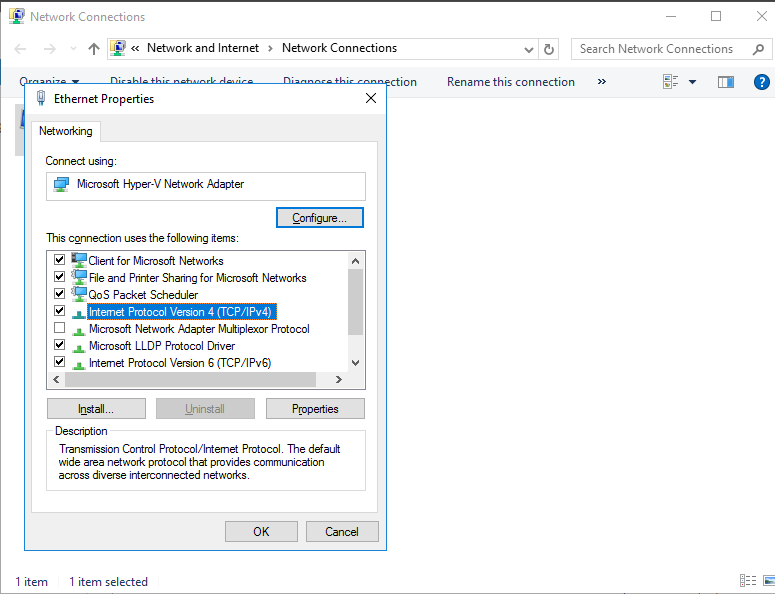Image resolution: width=775 pixels, height=594 pixels.
Task: Uncheck QoS Packet Scheduler checkbox
Action: 59,294
